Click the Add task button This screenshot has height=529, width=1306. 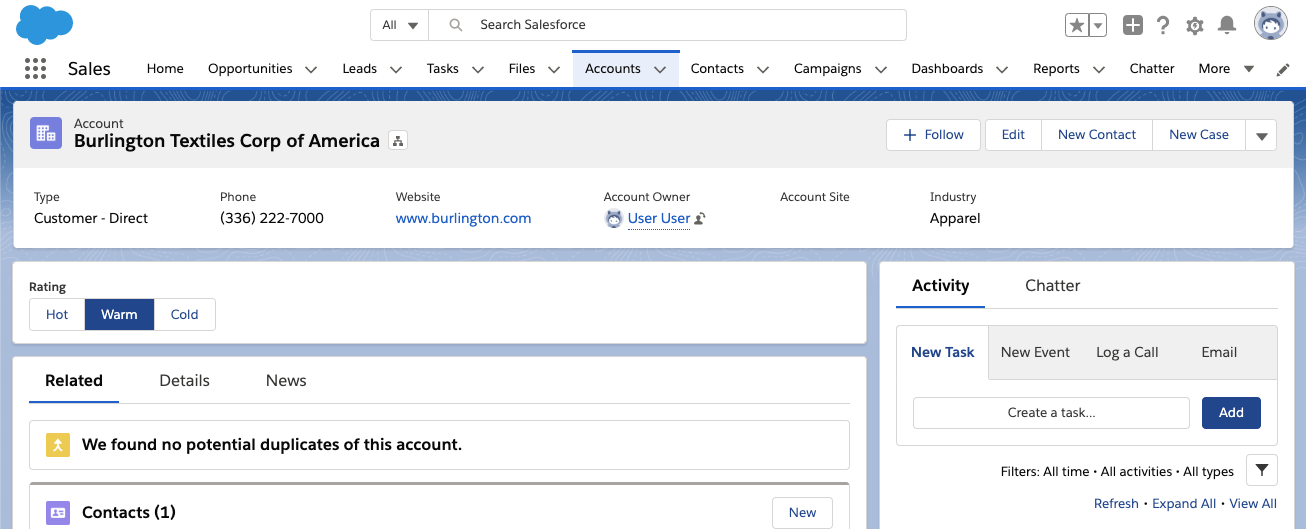click(x=1231, y=413)
